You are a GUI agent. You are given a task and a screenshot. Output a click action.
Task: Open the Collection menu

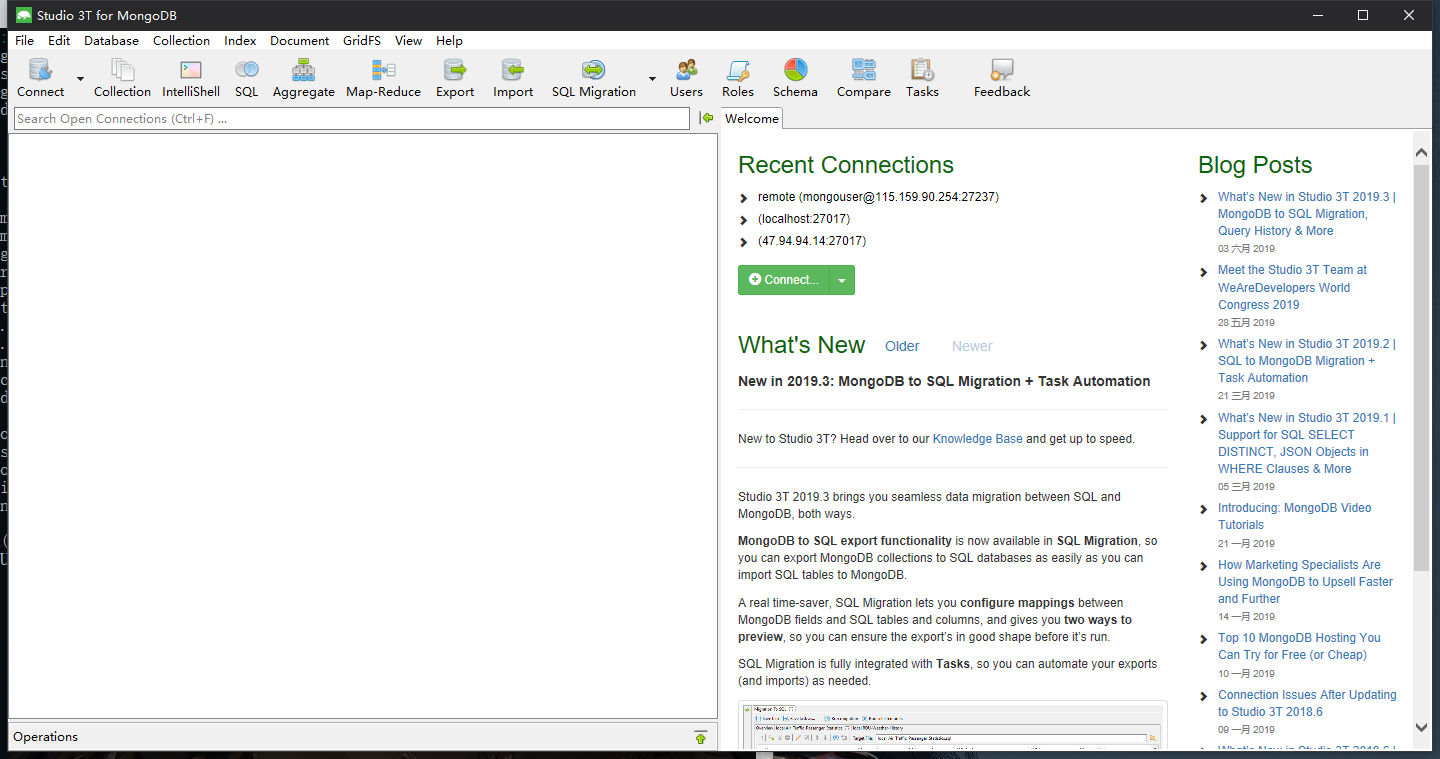181,41
